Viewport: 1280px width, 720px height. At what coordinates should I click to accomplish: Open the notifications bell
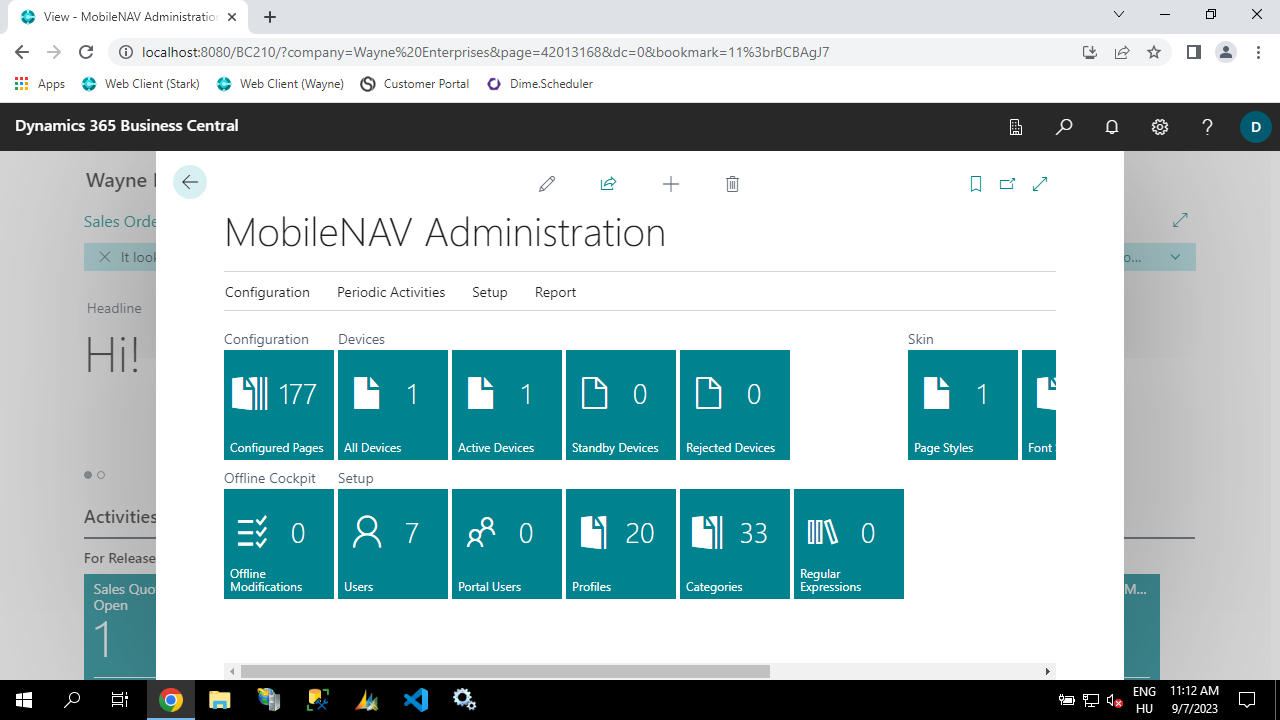[1112, 127]
